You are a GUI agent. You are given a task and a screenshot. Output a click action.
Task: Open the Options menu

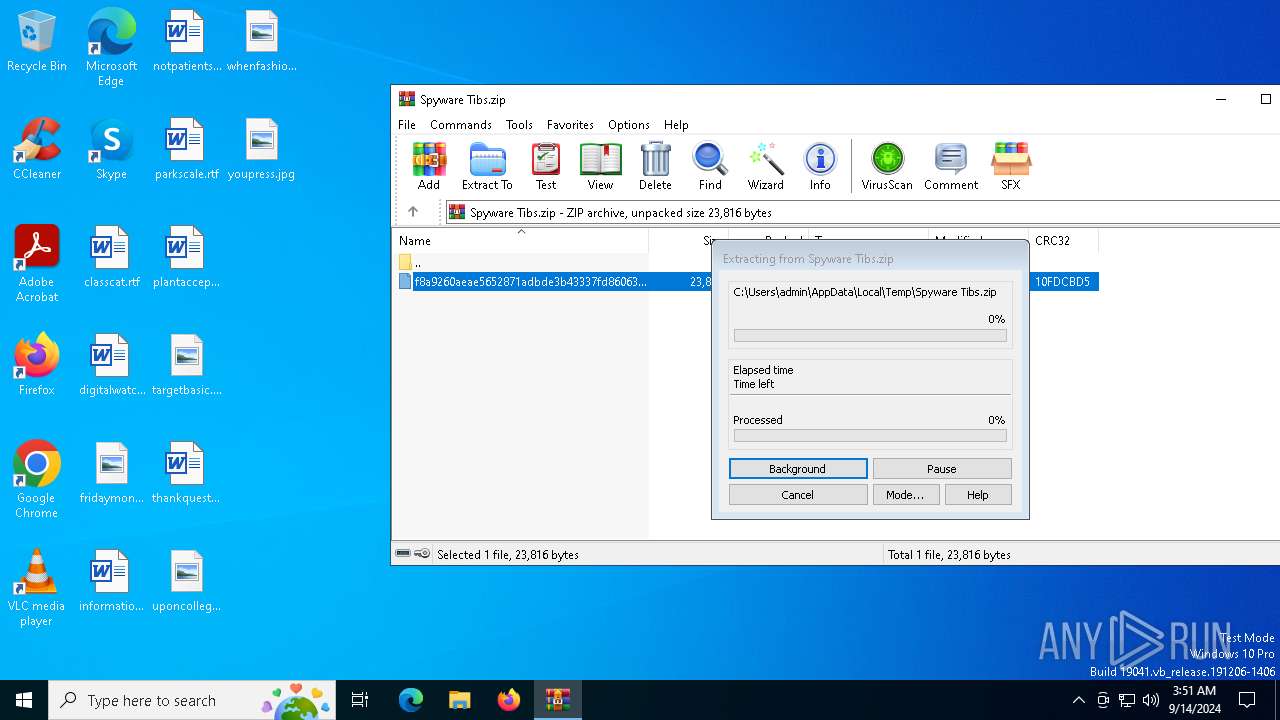629,125
